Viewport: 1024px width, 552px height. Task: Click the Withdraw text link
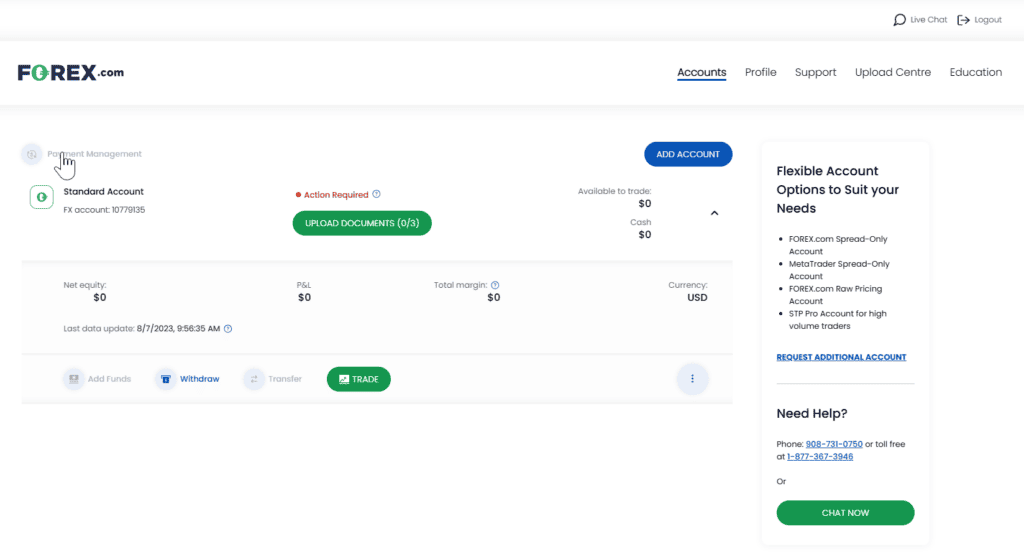pyautogui.click(x=199, y=379)
